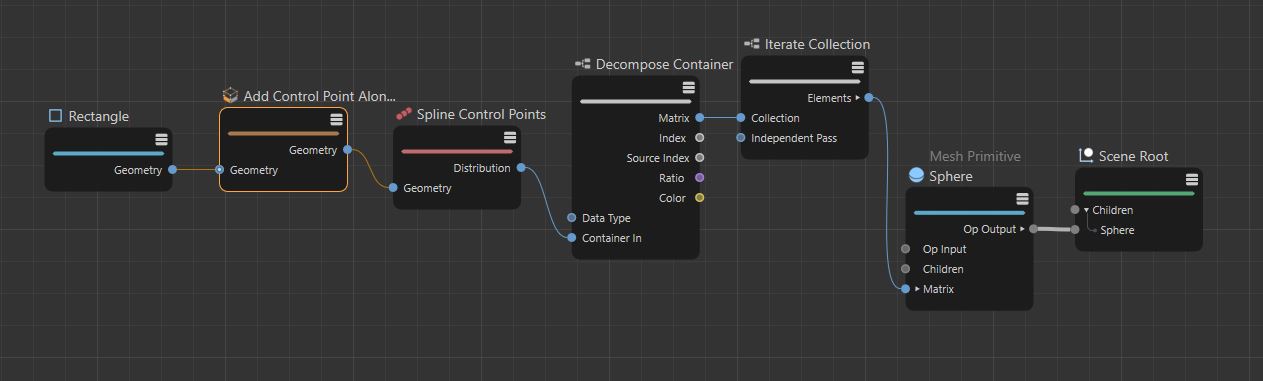Click Spline Control Points Geometry input port

tap(394, 188)
